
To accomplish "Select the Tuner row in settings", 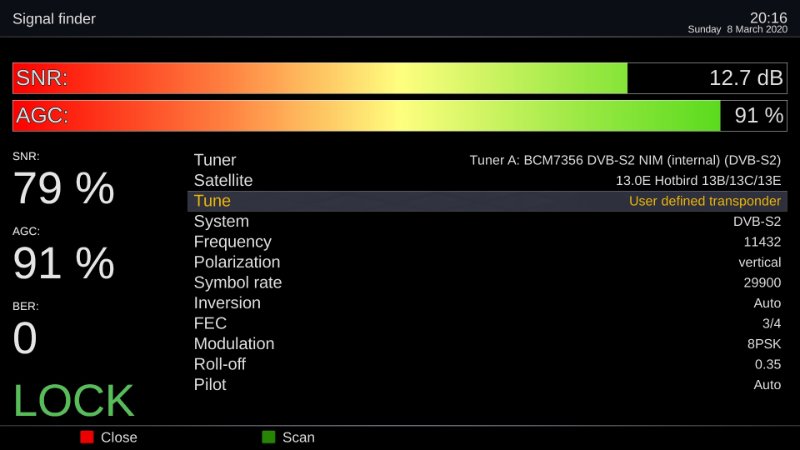I will tap(487, 160).
